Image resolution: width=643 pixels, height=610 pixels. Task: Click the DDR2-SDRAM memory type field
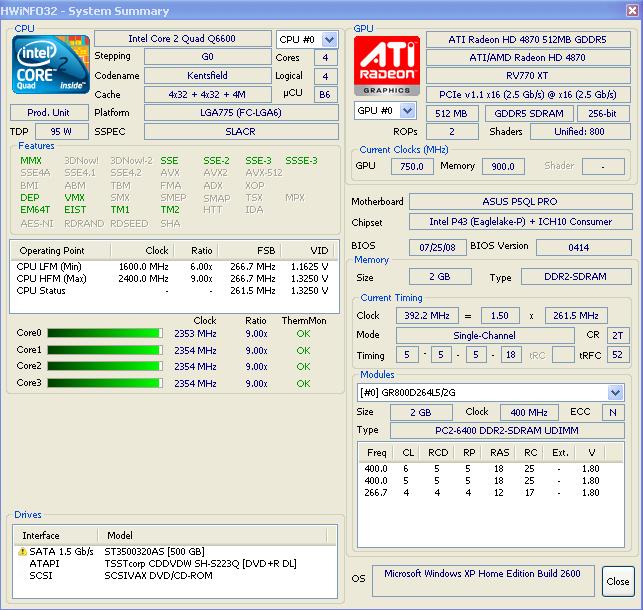pos(576,277)
